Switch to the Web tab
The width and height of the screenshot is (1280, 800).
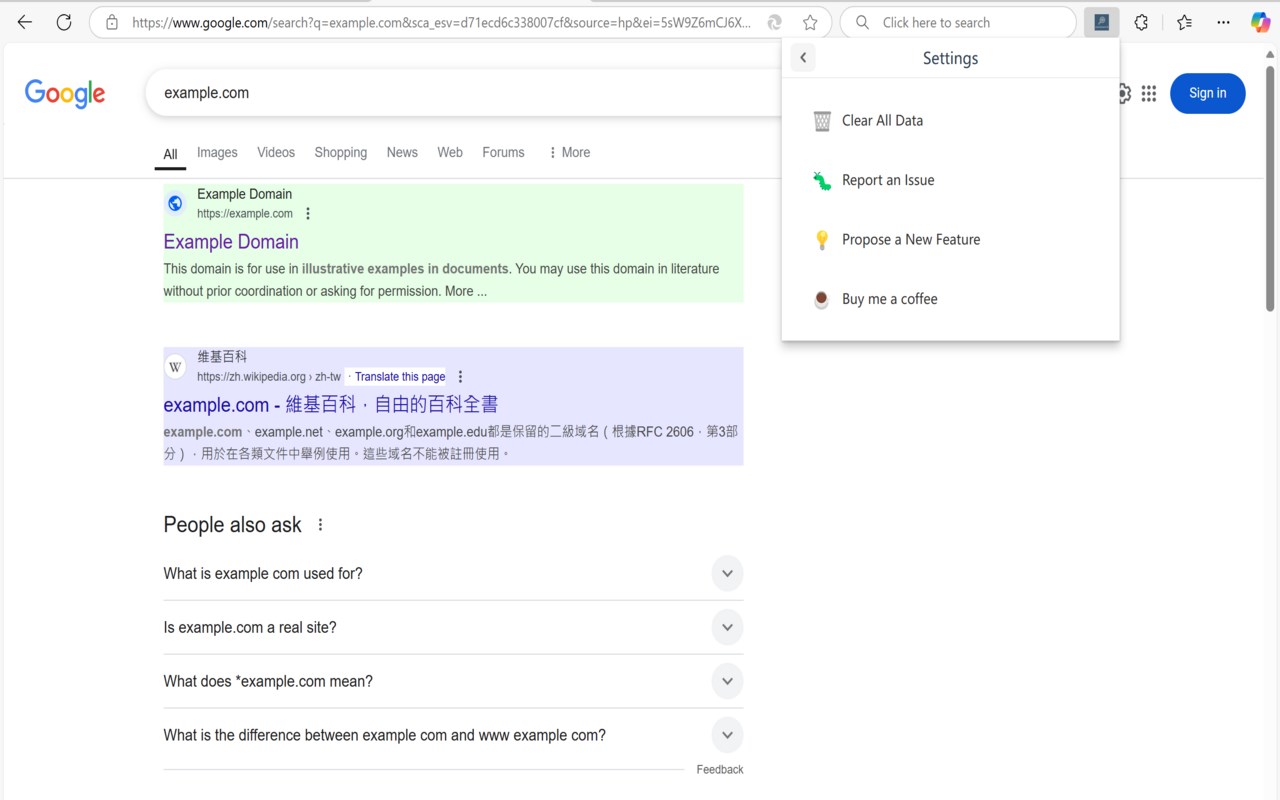pos(450,152)
